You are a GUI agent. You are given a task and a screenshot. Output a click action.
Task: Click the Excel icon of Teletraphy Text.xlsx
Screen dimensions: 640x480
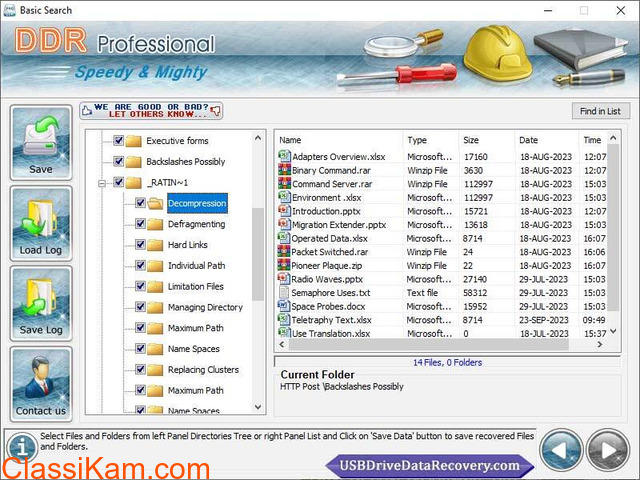[x=284, y=319]
